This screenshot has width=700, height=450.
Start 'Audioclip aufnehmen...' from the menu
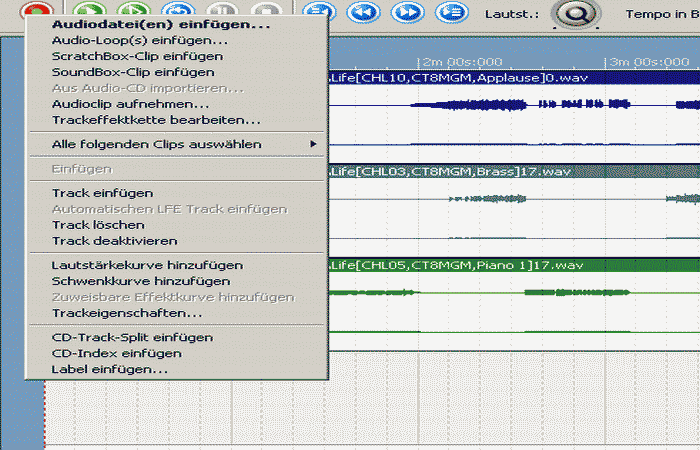tap(130, 104)
